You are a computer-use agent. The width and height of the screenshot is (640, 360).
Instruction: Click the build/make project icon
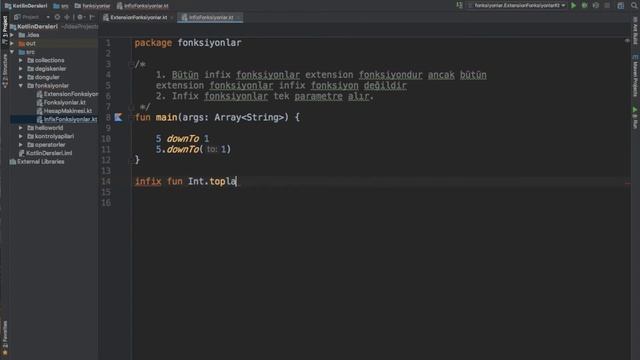pos(460,6)
